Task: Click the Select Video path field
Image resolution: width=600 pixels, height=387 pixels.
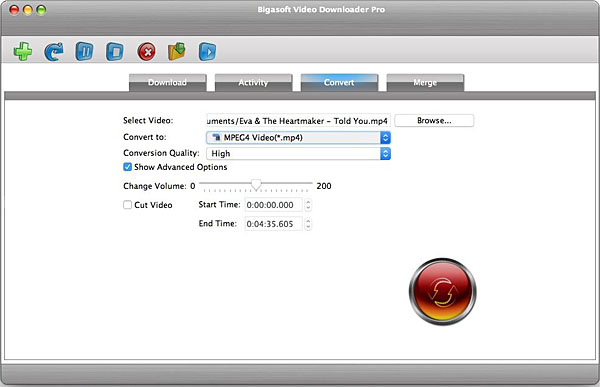Action: click(x=298, y=121)
